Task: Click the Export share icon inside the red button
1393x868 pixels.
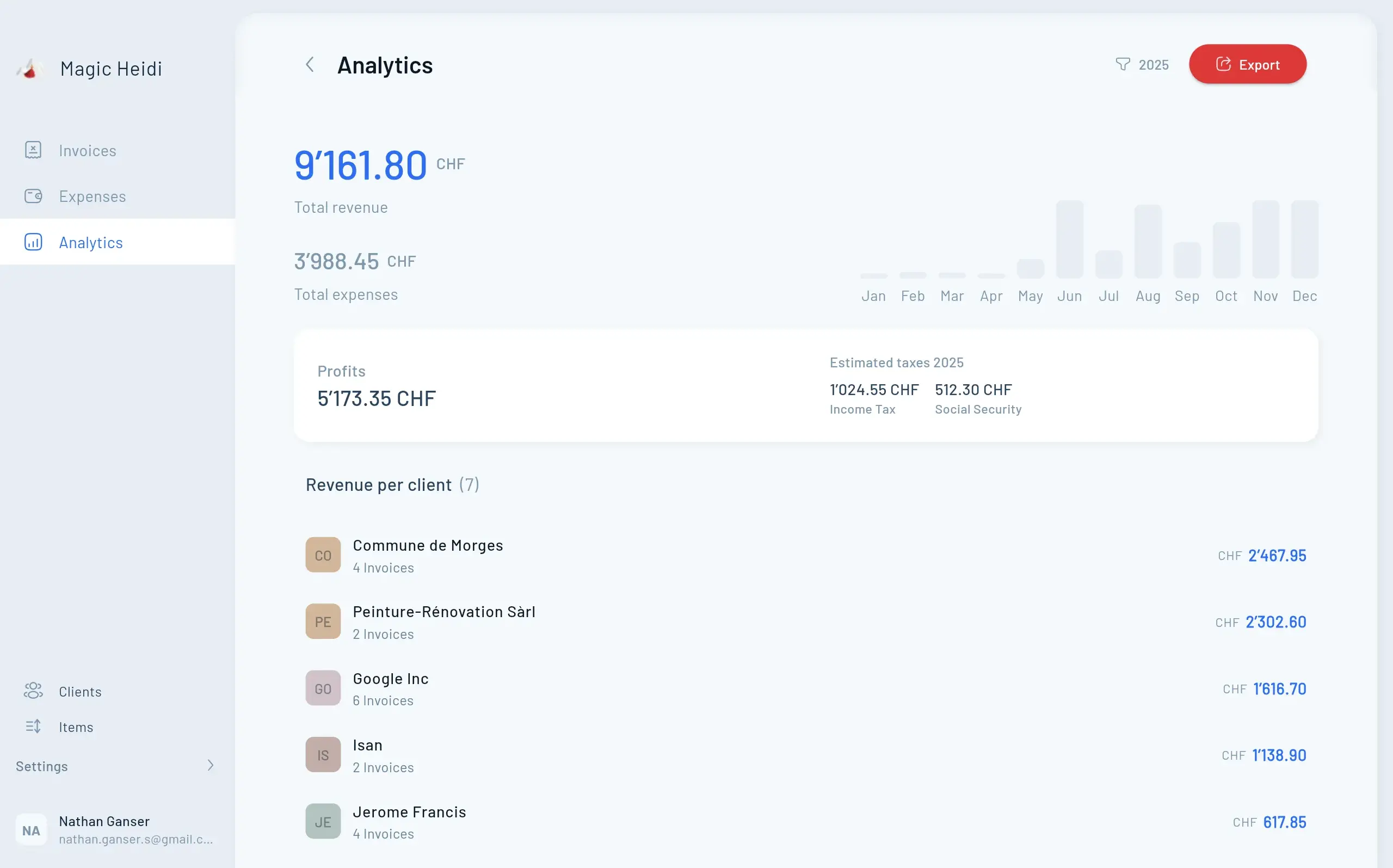Action: (x=1223, y=64)
